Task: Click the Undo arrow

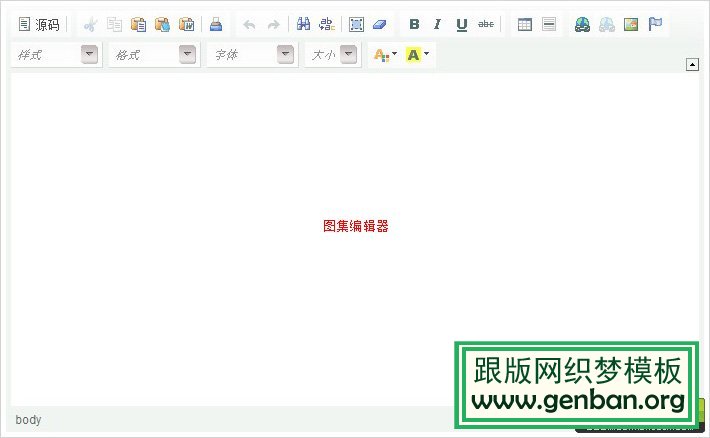Action: (x=249, y=24)
